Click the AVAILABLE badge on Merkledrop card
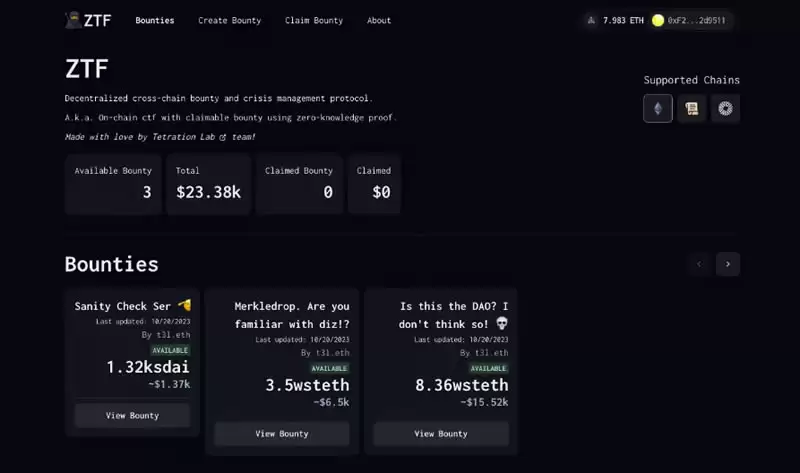 coord(329,368)
